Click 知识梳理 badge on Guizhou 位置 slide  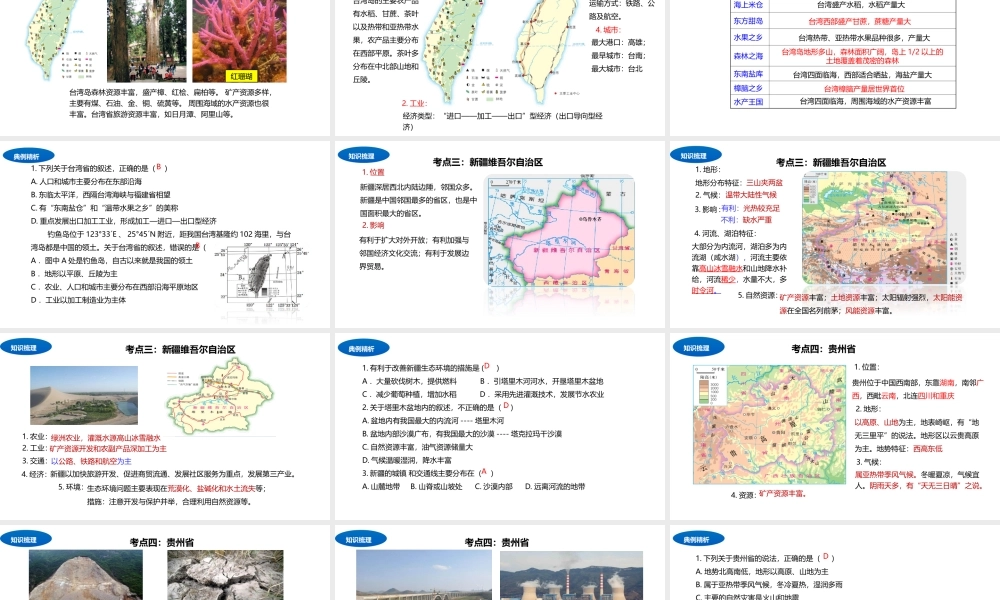(x=698, y=348)
